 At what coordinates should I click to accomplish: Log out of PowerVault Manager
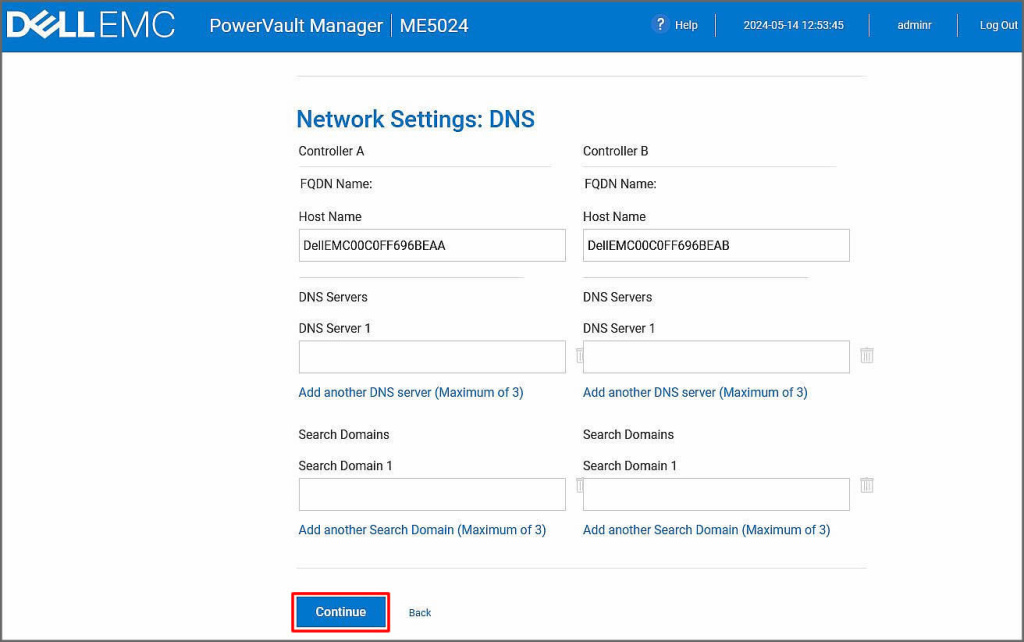coord(998,25)
